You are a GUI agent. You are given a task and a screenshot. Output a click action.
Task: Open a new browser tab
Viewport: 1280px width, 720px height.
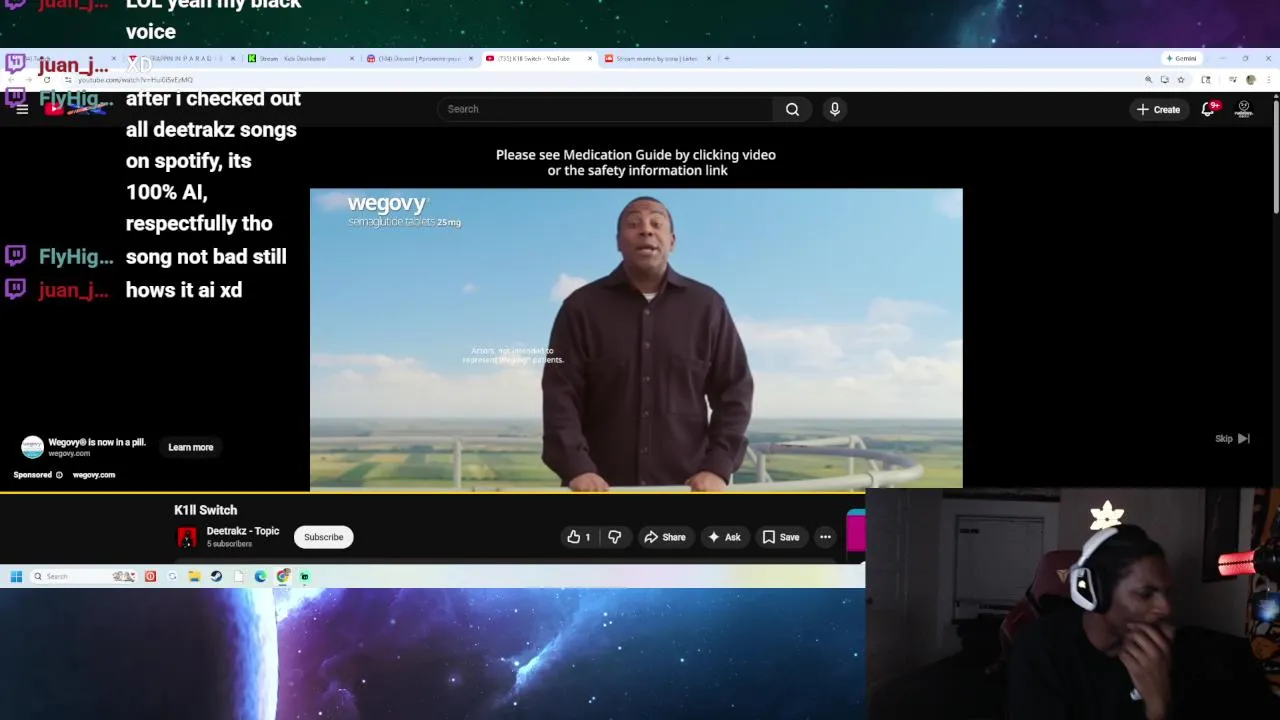(x=727, y=58)
